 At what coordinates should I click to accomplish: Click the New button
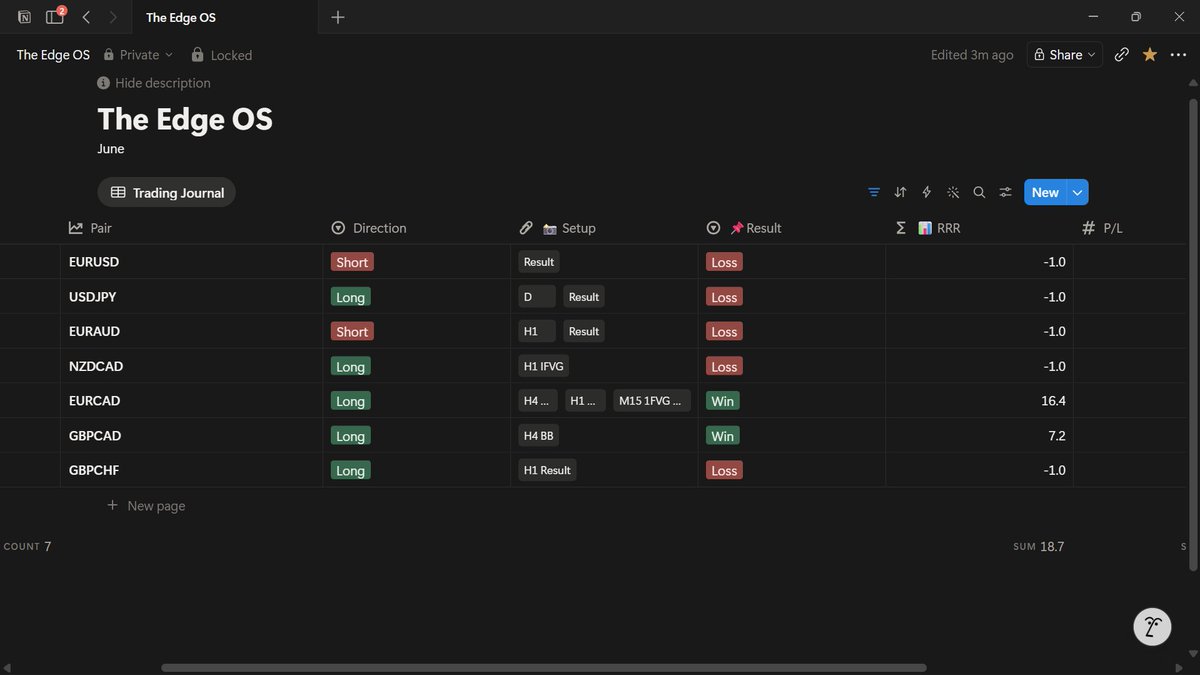click(x=1045, y=192)
